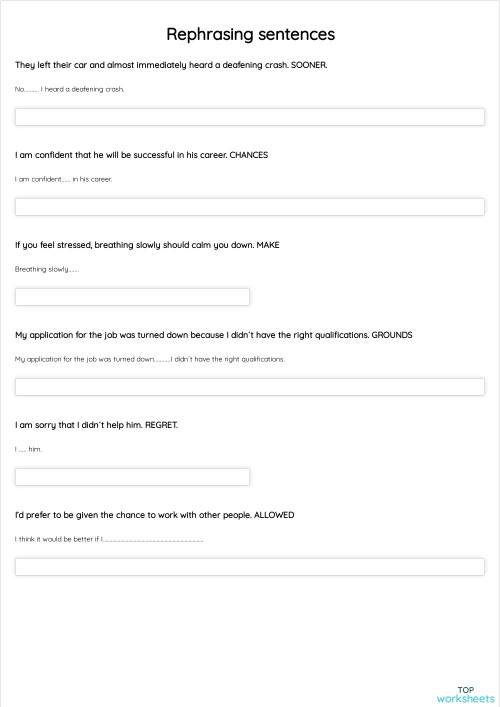The image size is (500, 707).
Task: Click the sentence ending with MAKE
Action: click(147, 245)
